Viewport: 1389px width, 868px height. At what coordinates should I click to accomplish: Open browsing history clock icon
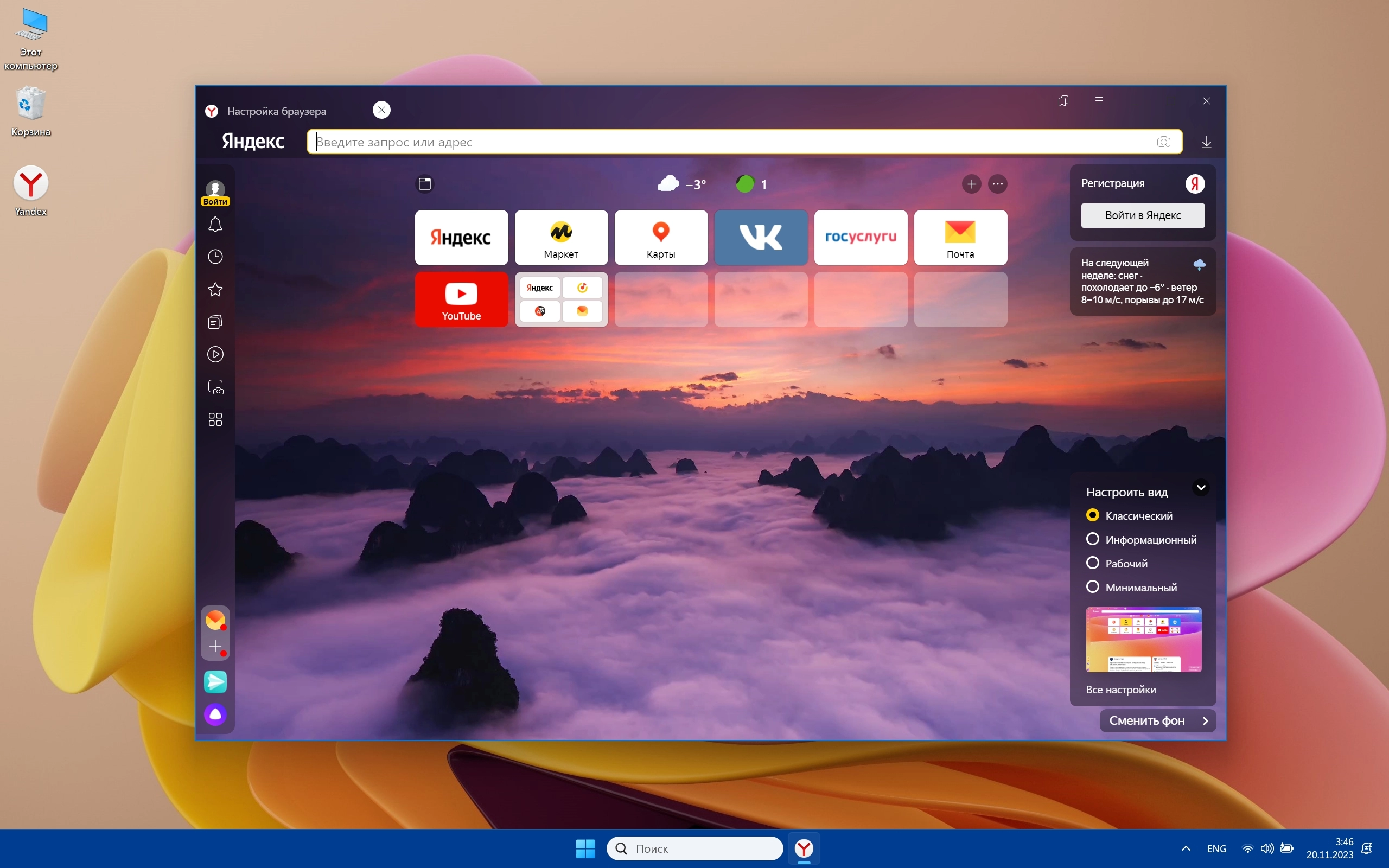point(215,257)
